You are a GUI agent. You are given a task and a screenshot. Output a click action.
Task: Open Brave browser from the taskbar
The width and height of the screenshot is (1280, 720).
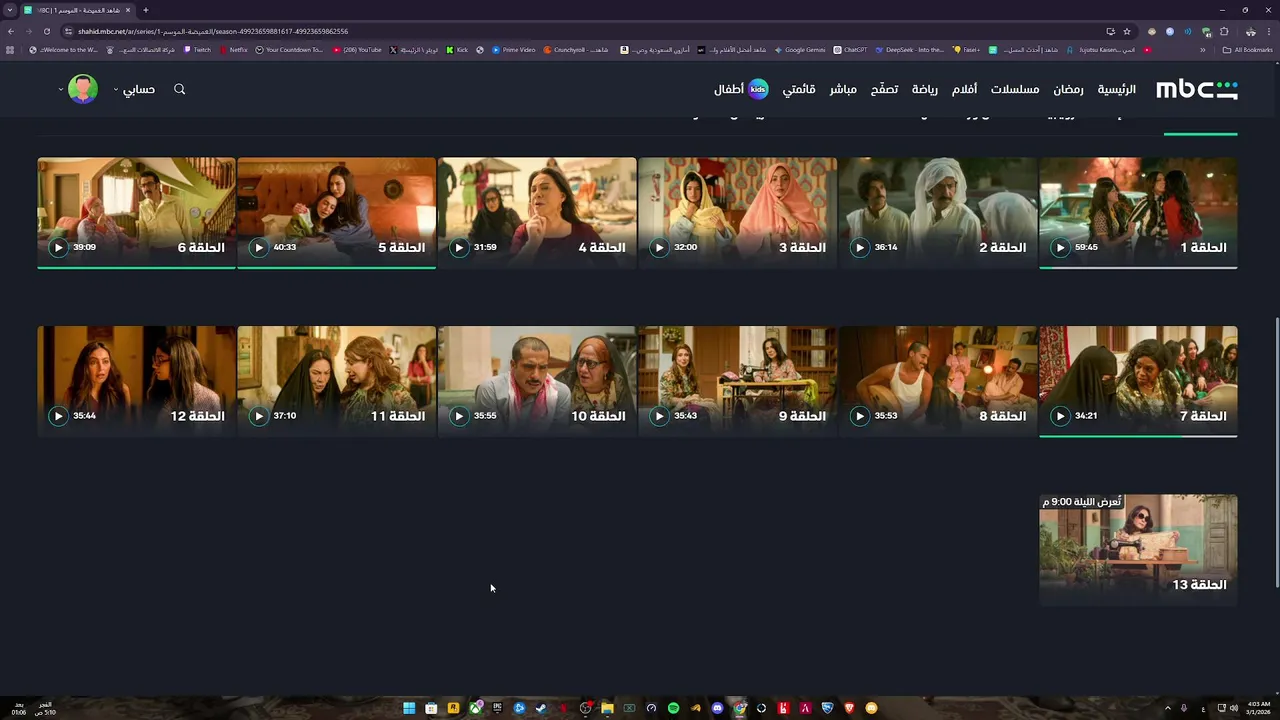849,708
